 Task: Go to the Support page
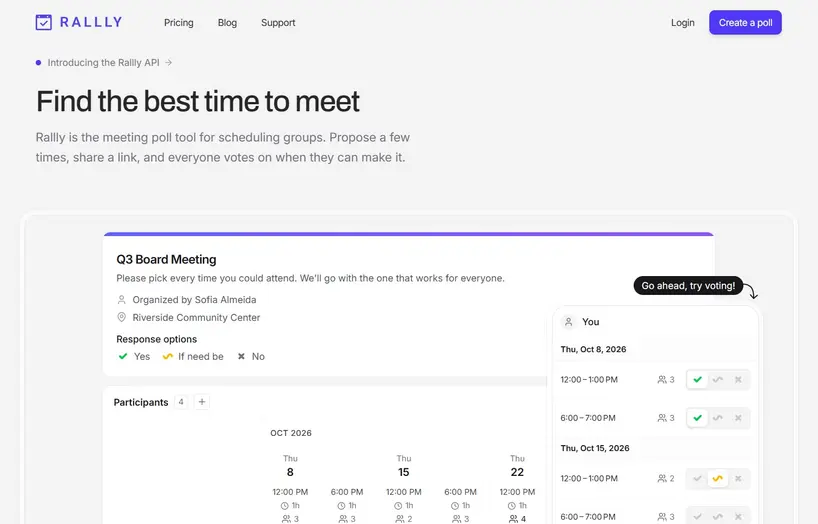(278, 22)
